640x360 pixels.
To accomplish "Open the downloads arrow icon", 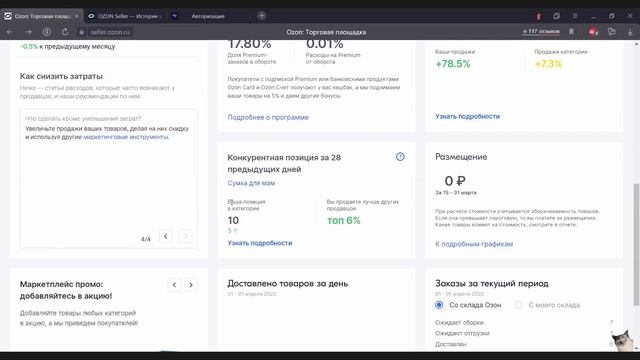I will pos(630,32).
